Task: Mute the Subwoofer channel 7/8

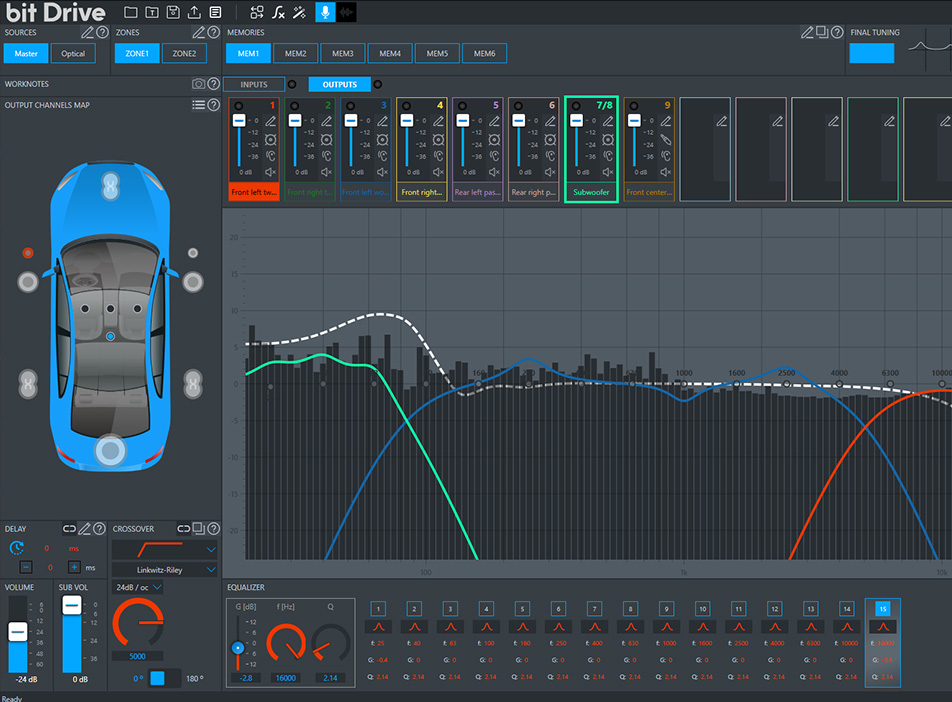Action: pos(607,172)
